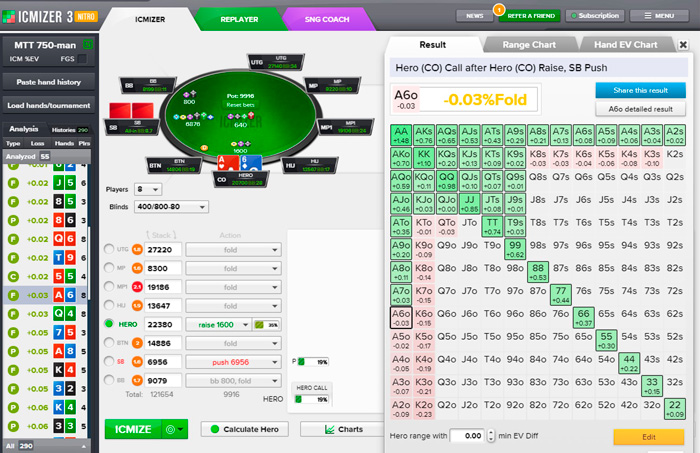700x453 pixels.
Task: Open the BTN action fold dropdown
Action: (x=233, y=344)
